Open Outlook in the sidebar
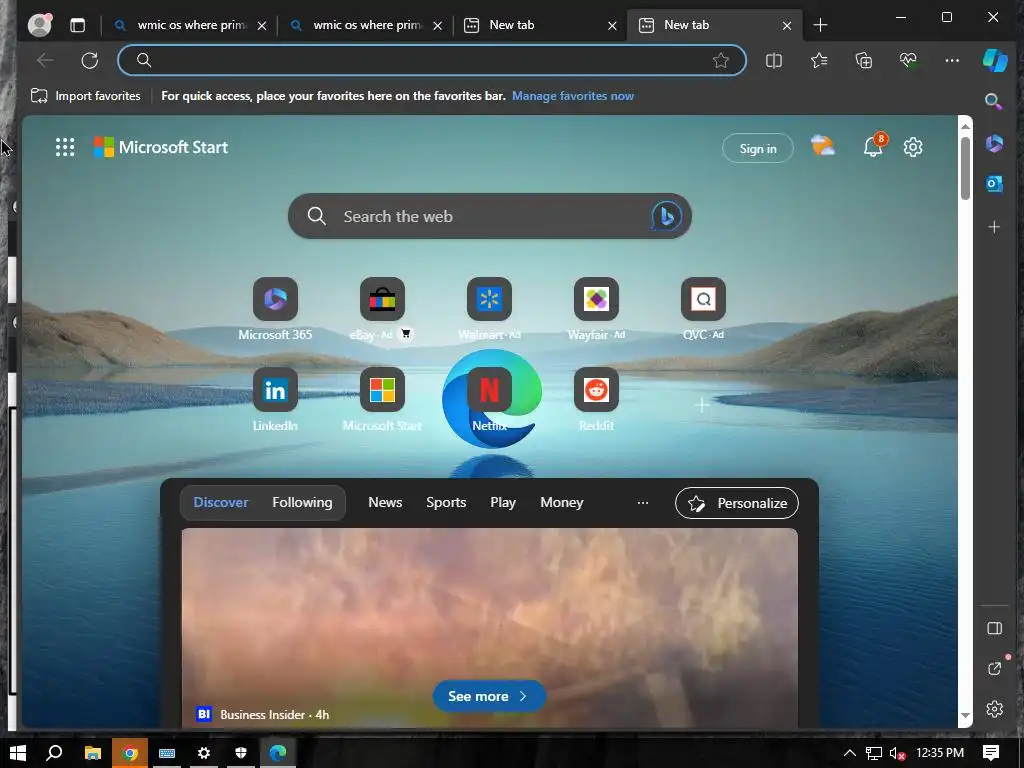1024x768 pixels. pyautogui.click(x=994, y=184)
